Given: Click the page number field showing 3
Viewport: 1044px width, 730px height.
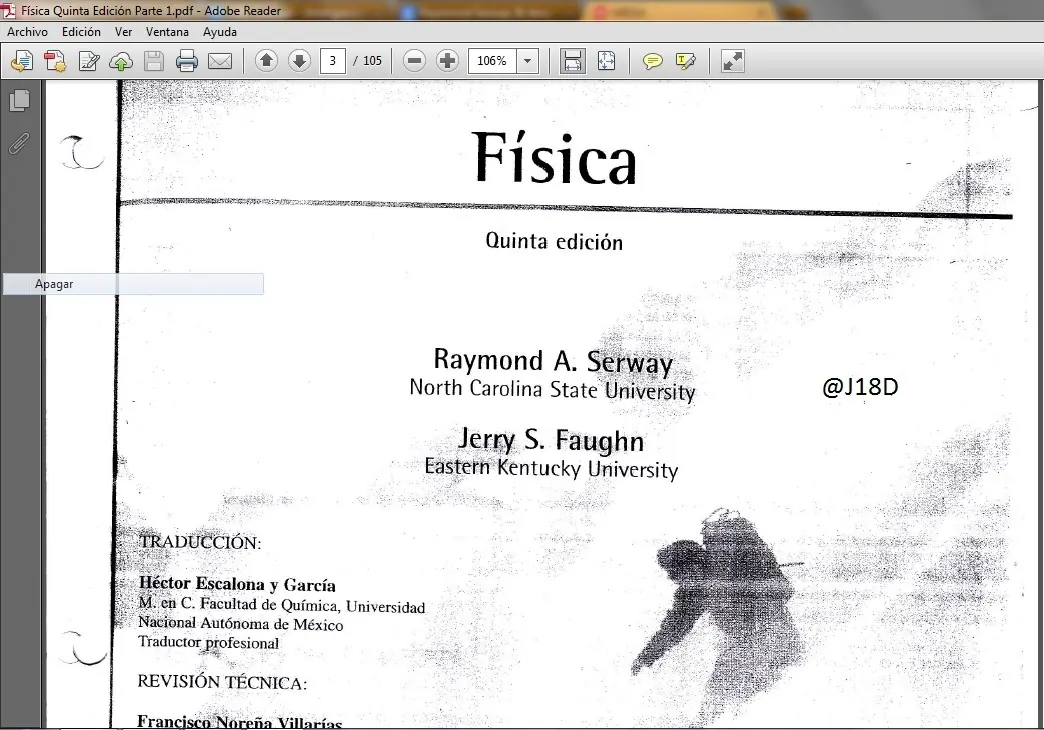Looking at the screenshot, I should 332,61.
